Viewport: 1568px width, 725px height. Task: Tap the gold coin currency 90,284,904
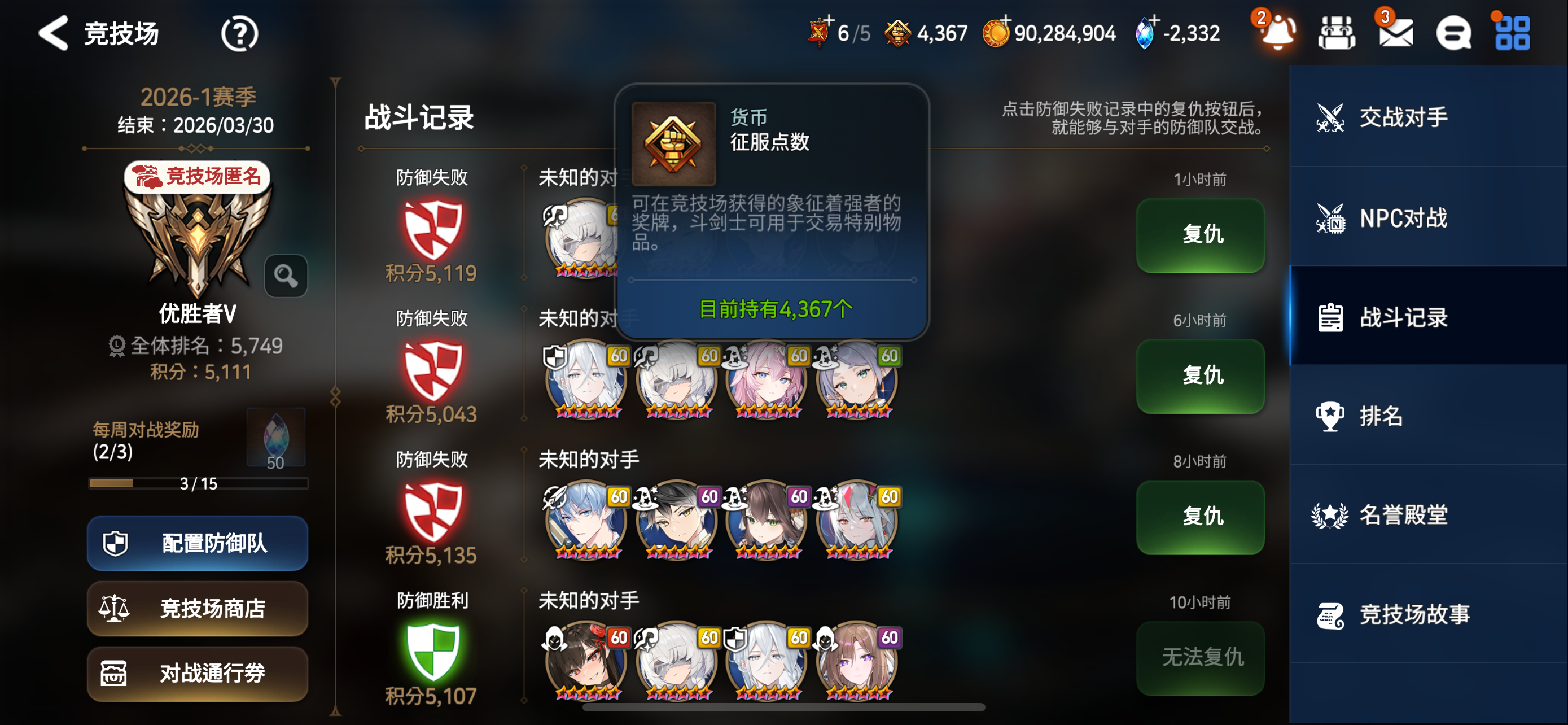1050,33
